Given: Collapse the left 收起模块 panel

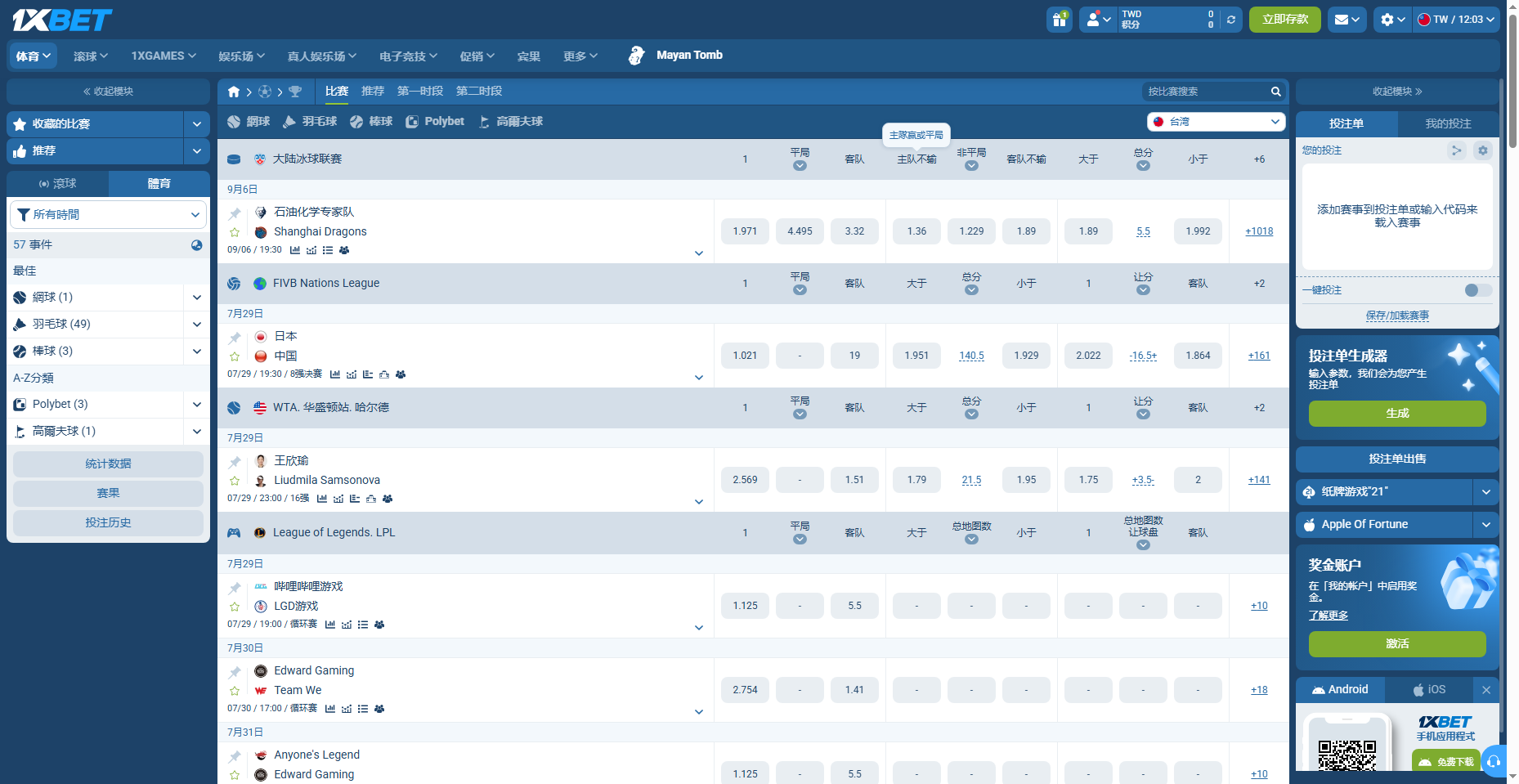Looking at the screenshot, I should (108, 92).
